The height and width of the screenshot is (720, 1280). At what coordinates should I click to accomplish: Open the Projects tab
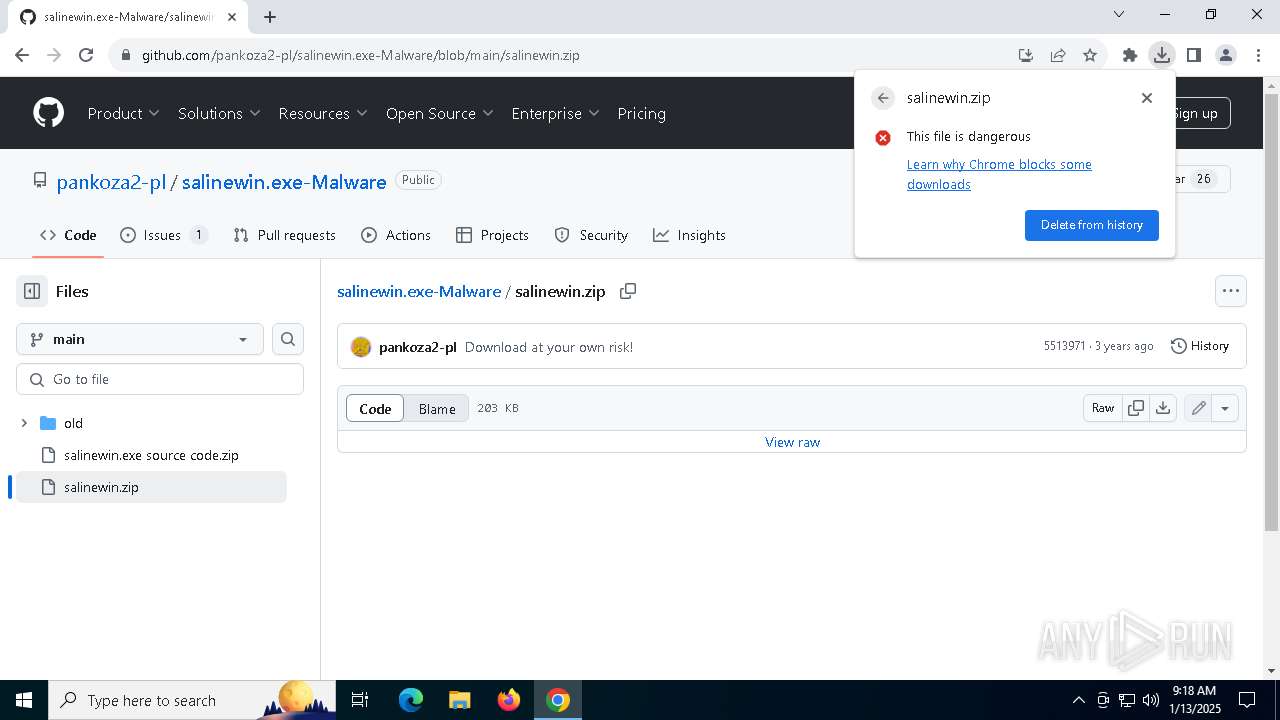pyautogui.click(x=492, y=235)
